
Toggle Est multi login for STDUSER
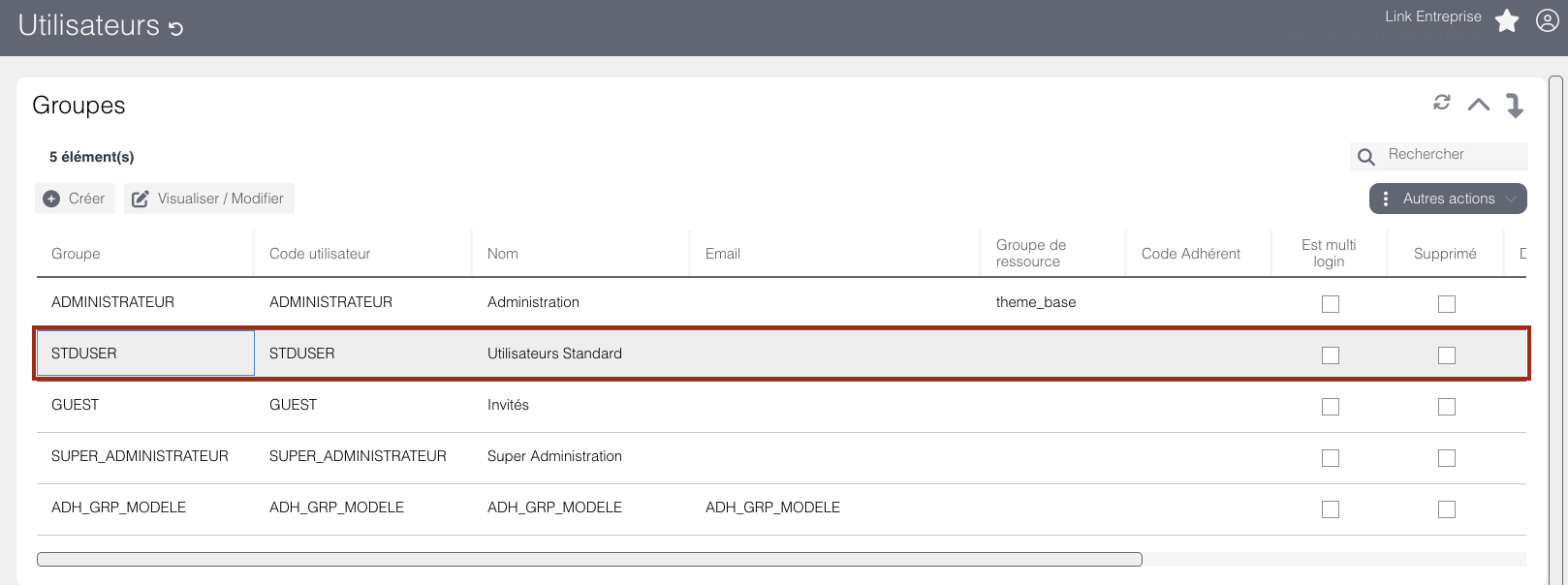pyautogui.click(x=1331, y=355)
